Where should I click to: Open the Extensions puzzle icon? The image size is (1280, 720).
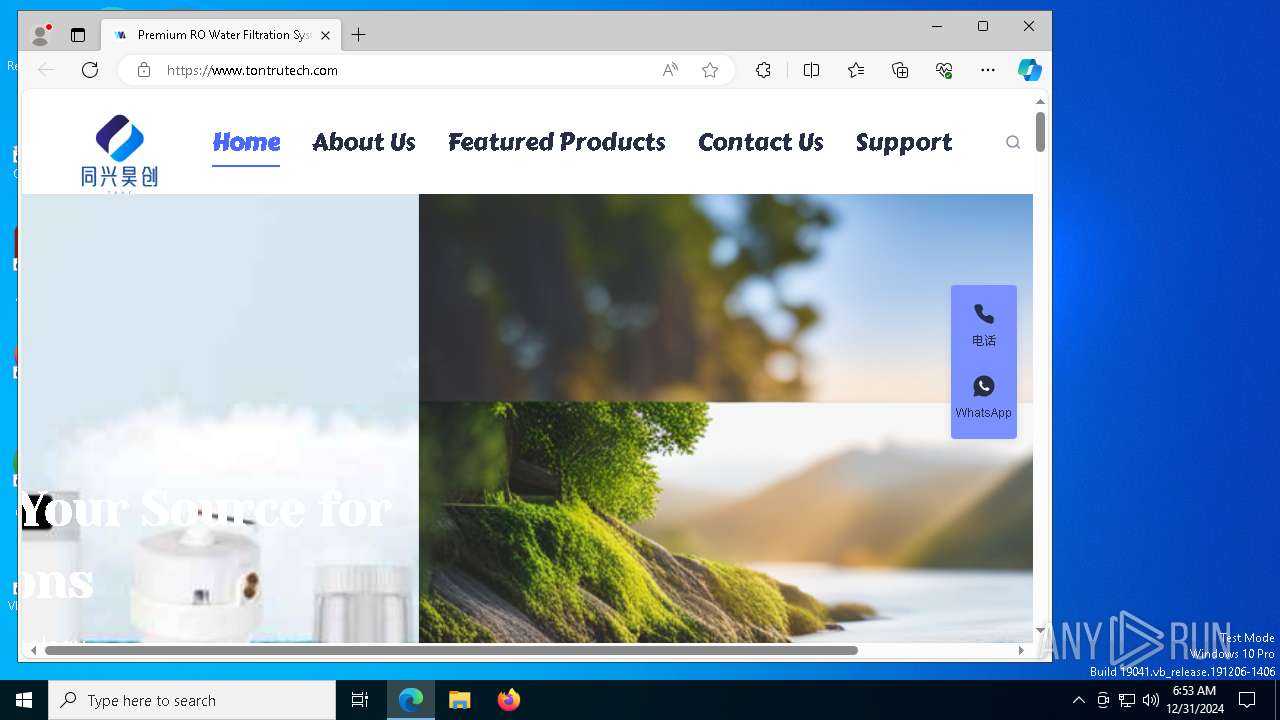tap(763, 70)
